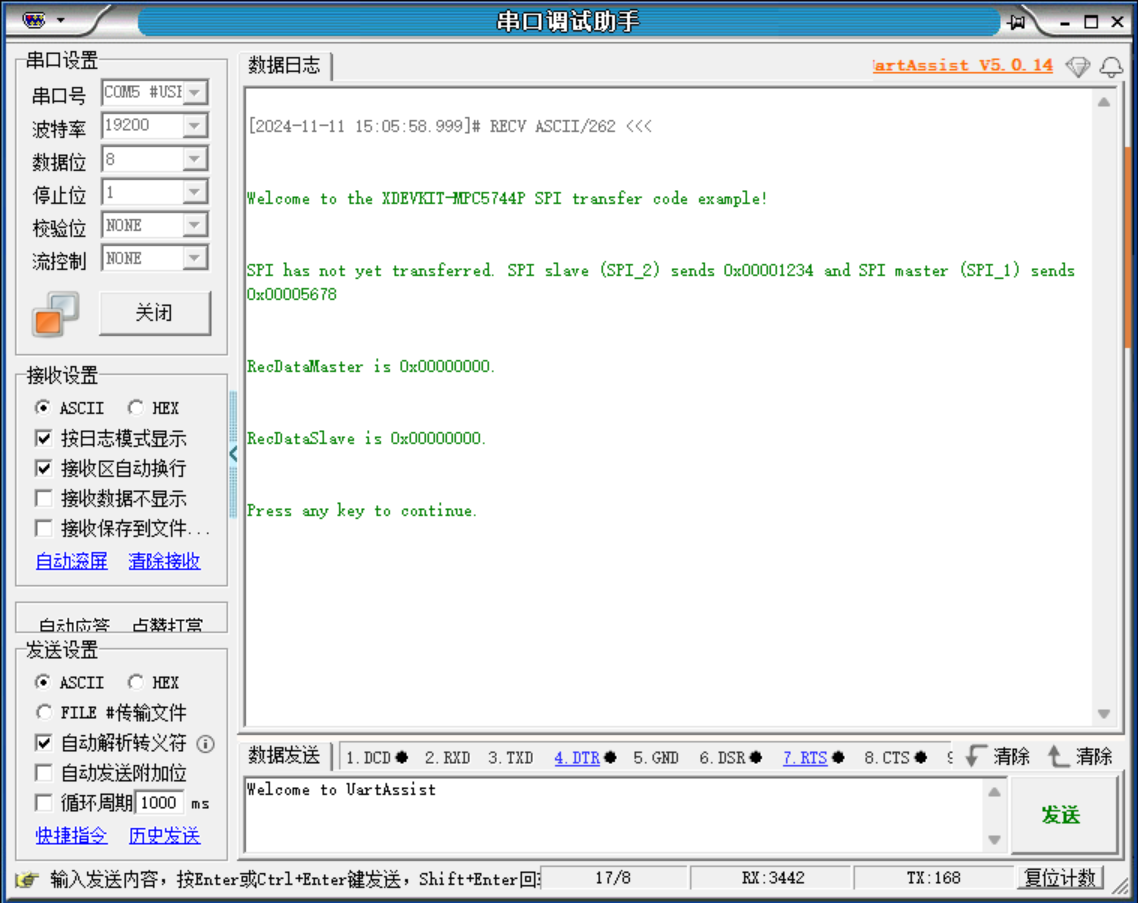
Task: Click the 7.RTS link text
Action: click(805, 758)
